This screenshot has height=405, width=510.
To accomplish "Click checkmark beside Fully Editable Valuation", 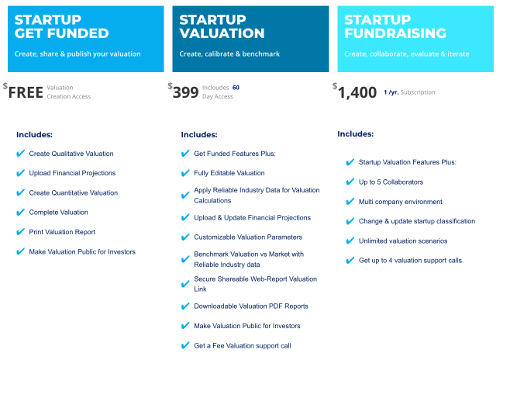I will (x=185, y=173).
